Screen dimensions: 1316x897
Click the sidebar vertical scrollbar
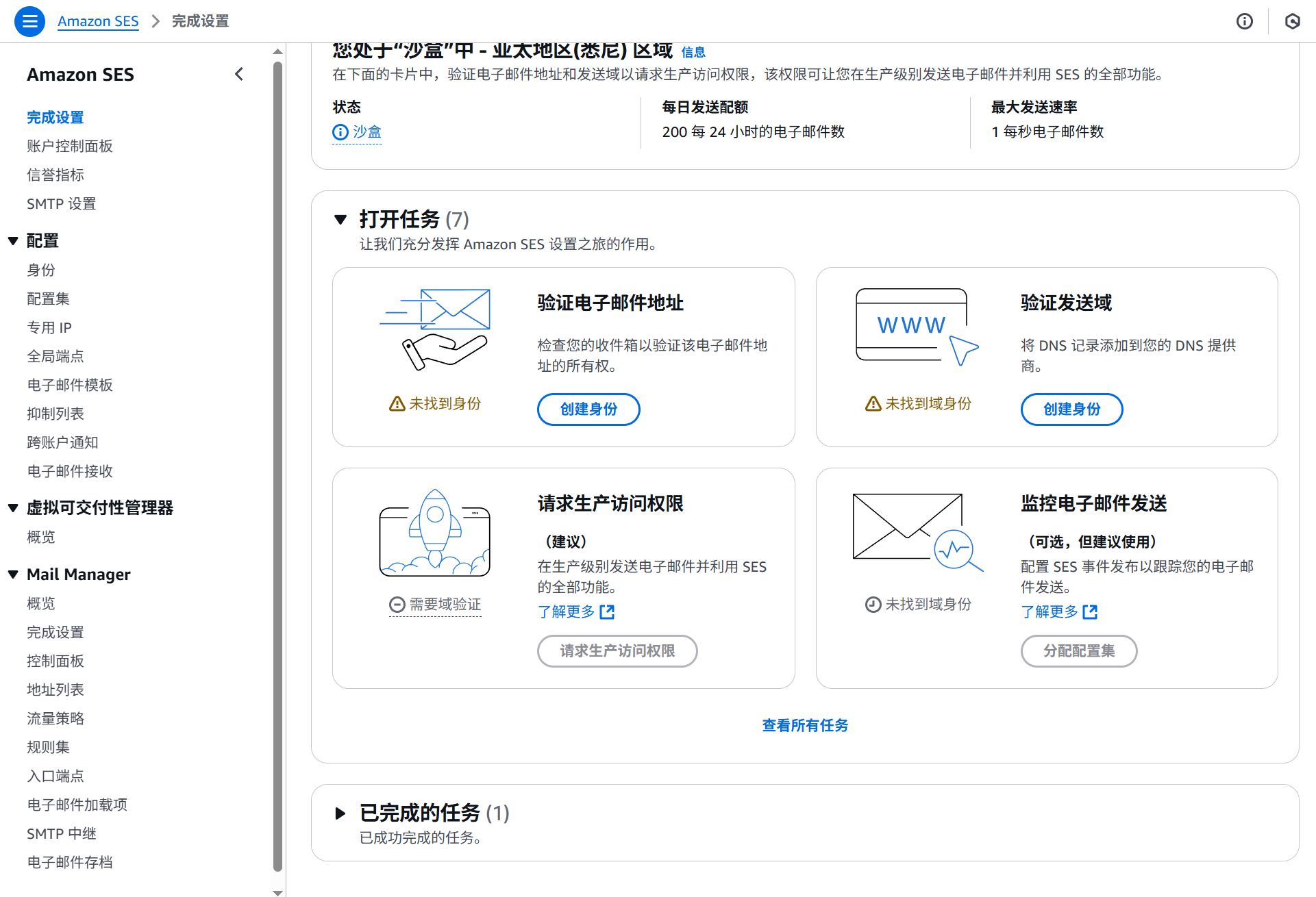point(277,466)
